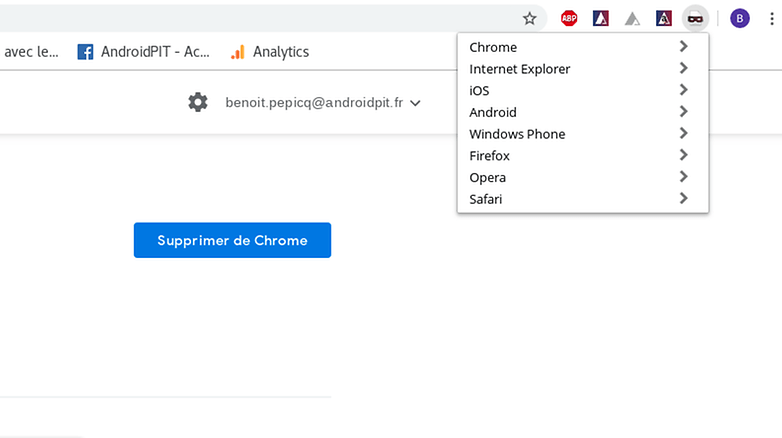Click the dark blue triangle extension icon left of the mask
The width and height of the screenshot is (782, 438).
[664, 19]
